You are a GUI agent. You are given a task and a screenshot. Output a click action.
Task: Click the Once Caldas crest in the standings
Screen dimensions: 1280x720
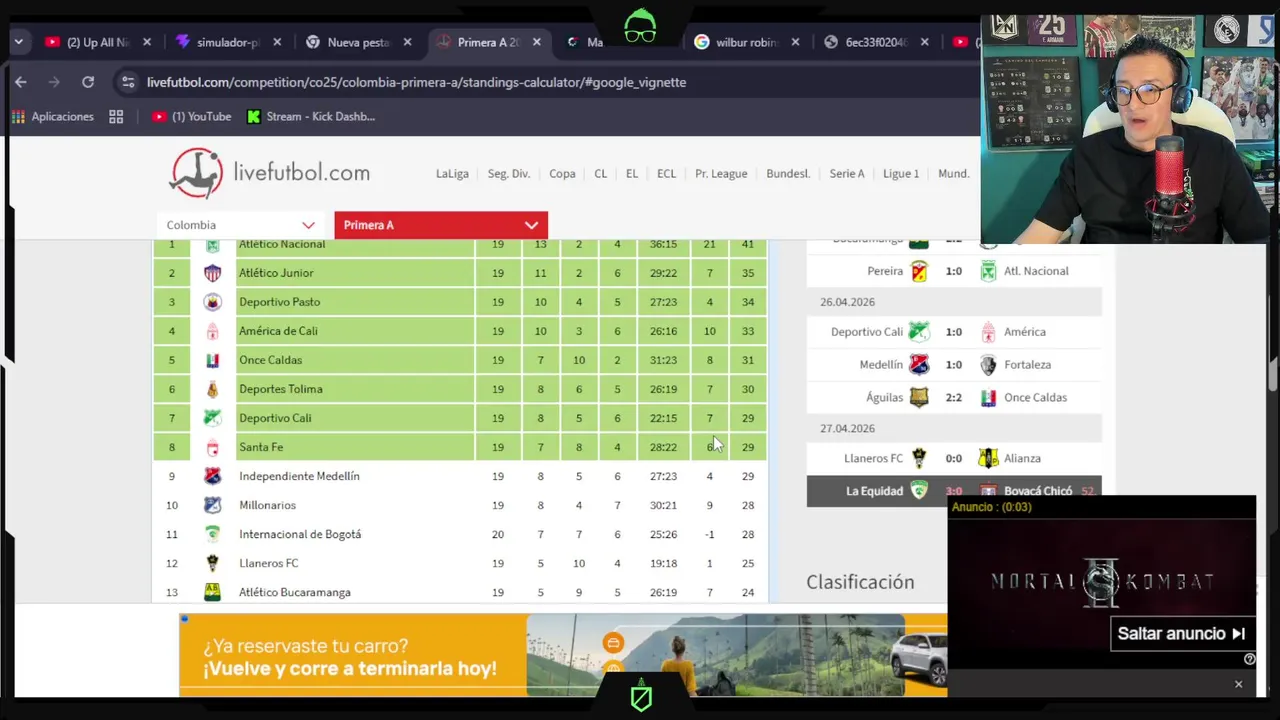click(212, 360)
